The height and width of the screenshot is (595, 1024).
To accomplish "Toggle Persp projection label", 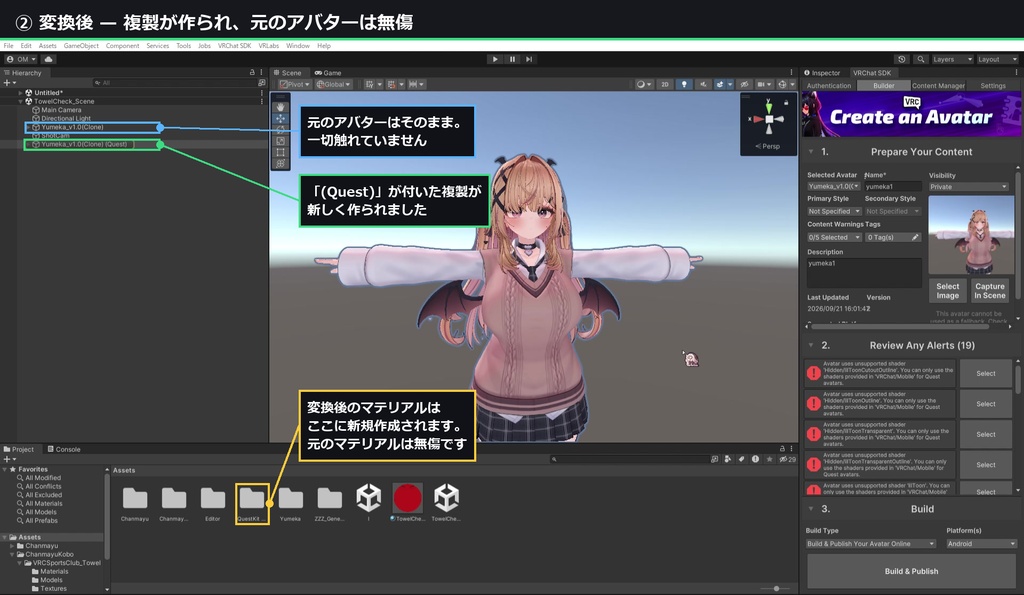I will tap(768, 146).
